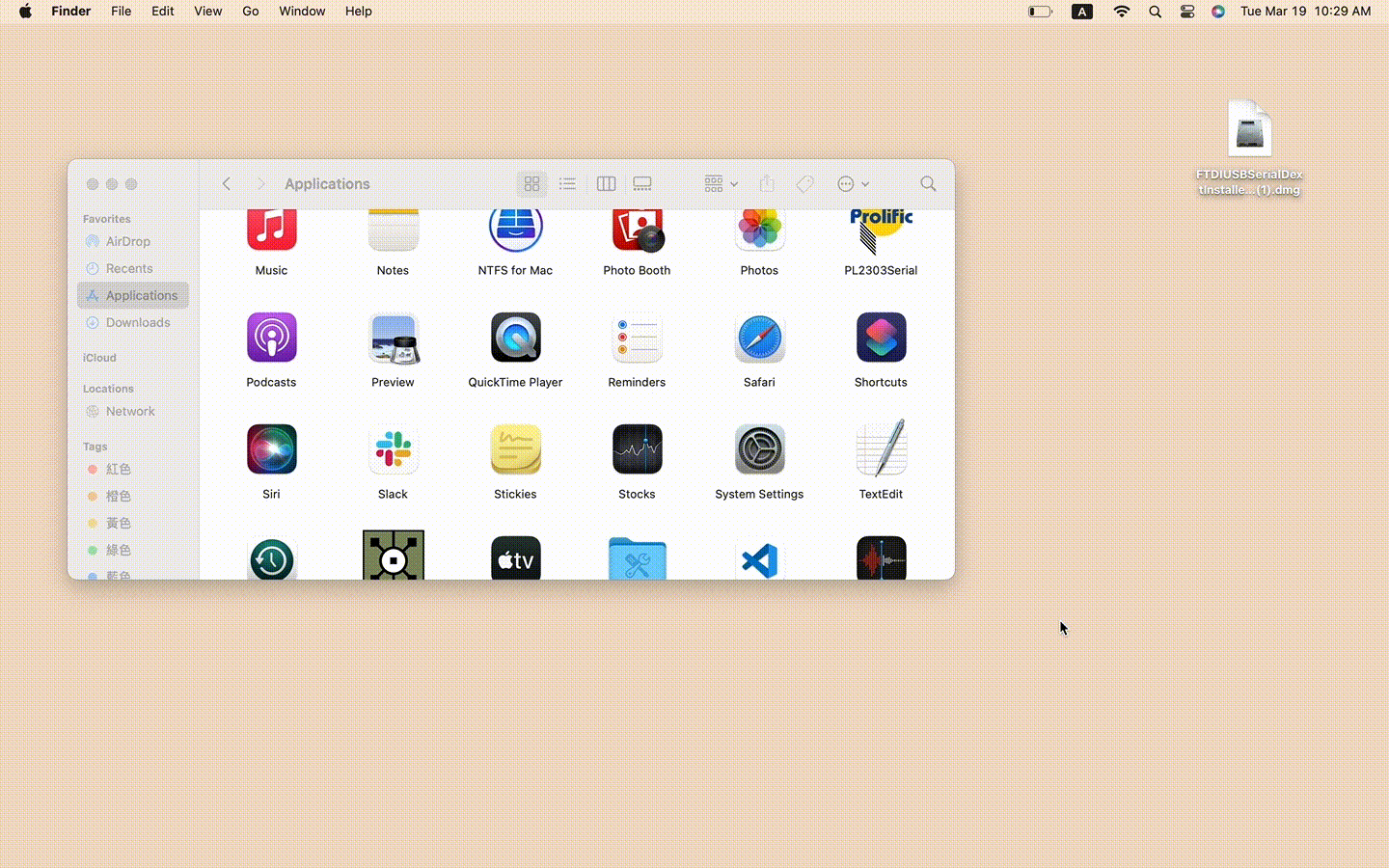The height and width of the screenshot is (868, 1389).
Task: Select the green tag 綠色
Action: (x=133, y=550)
